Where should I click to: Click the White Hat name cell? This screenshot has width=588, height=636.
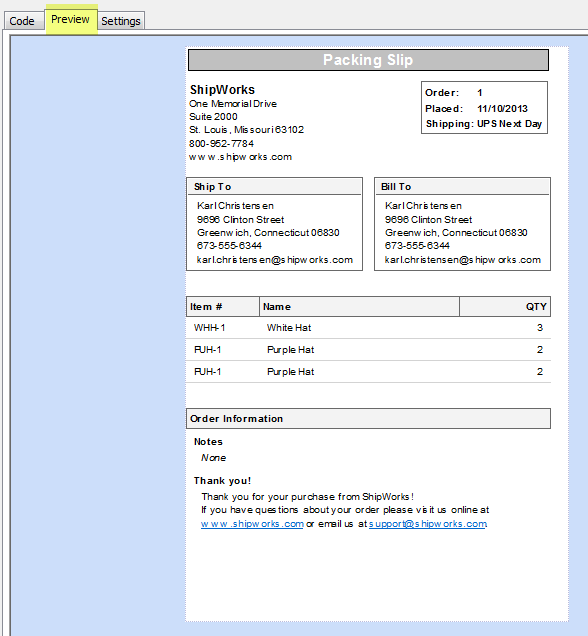coord(289,328)
